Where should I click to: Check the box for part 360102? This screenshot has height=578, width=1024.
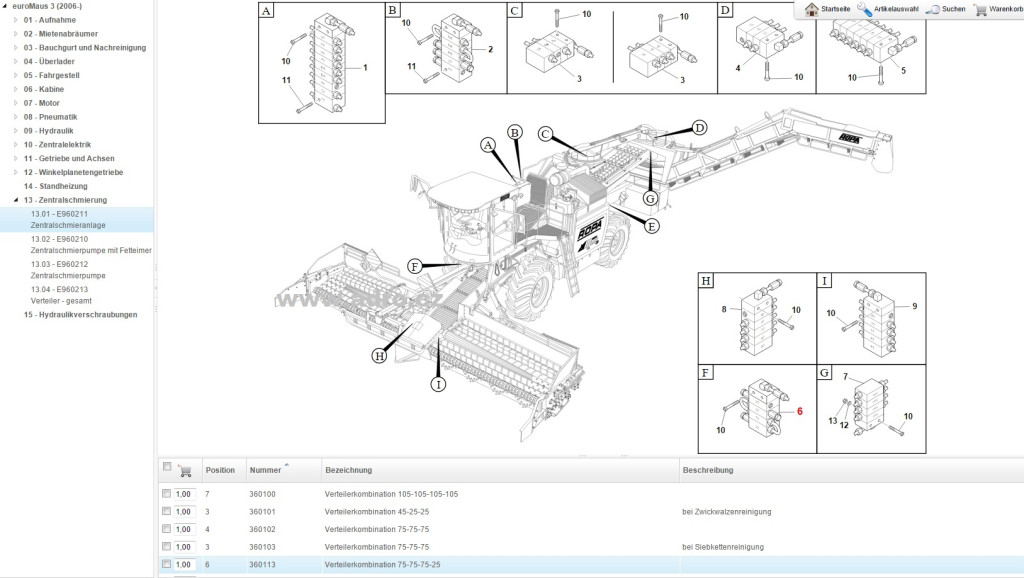pyautogui.click(x=167, y=529)
